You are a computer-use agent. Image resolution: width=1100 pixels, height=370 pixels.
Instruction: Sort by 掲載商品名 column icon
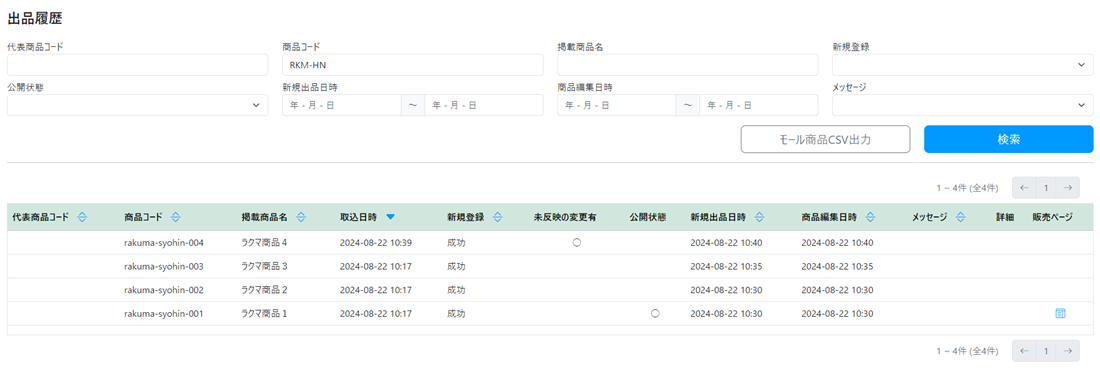(x=301, y=218)
